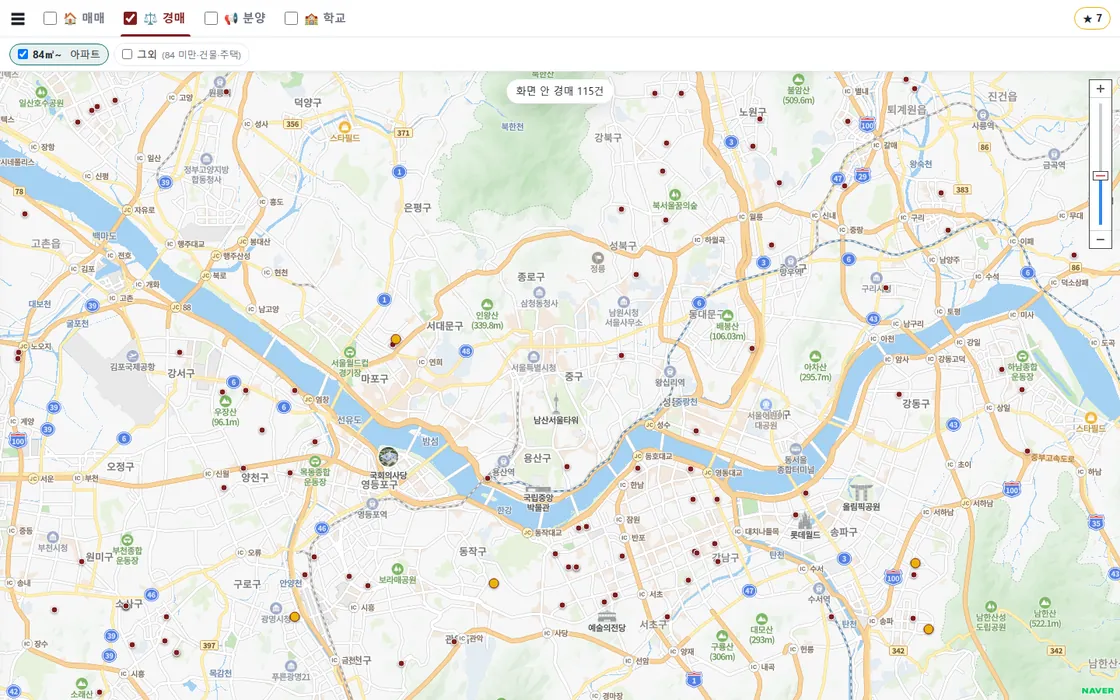
Task: Select the orange marker near 서대문구
Action: pyautogui.click(x=396, y=339)
